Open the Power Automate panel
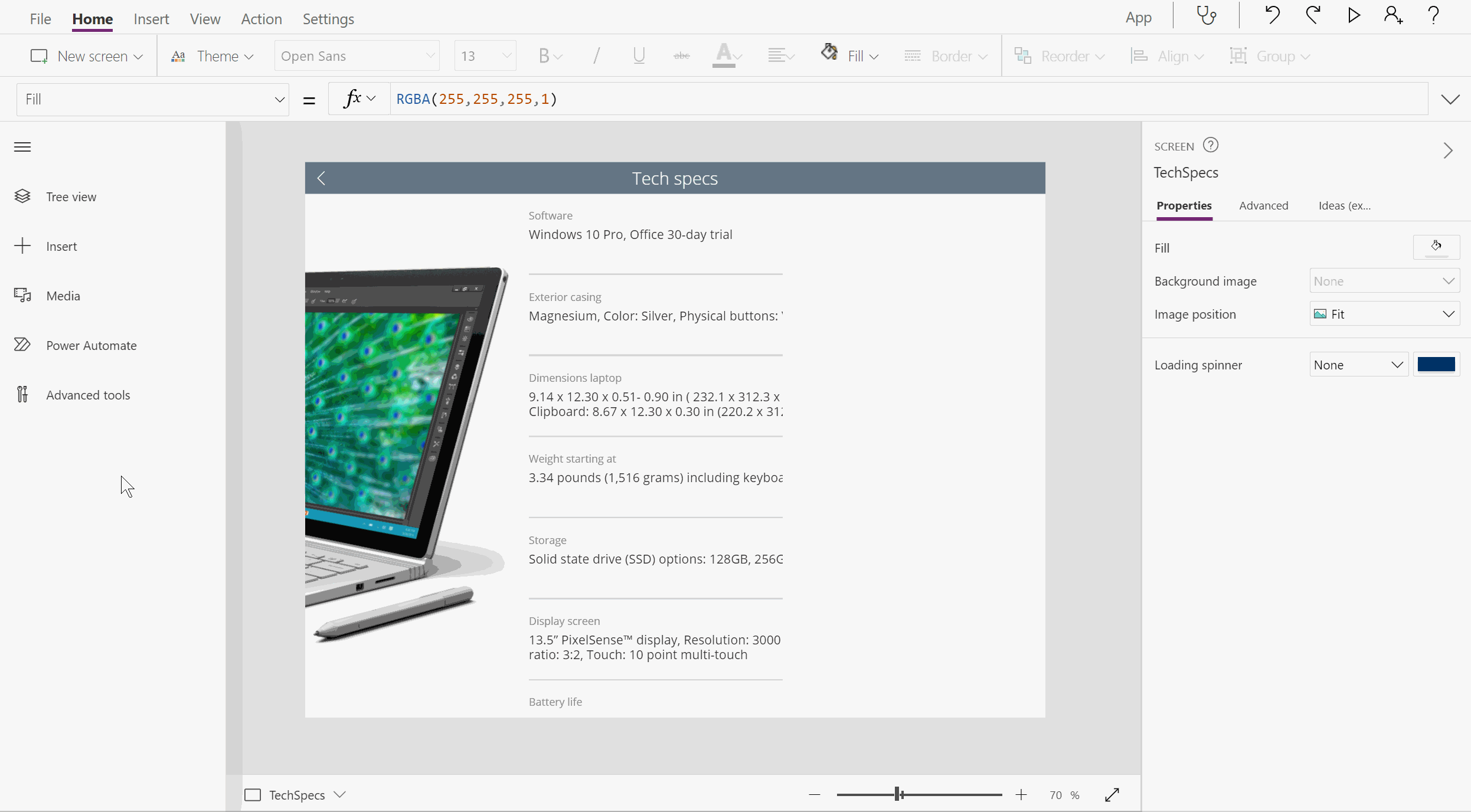 (x=91, y=345)
